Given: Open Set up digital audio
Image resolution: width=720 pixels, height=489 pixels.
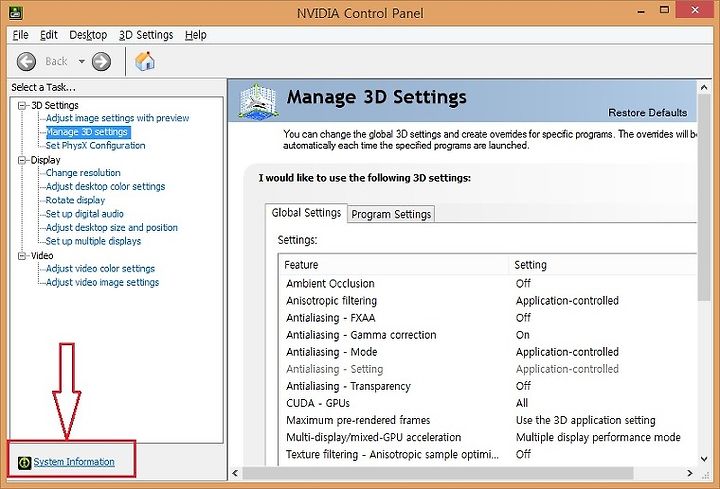Looking at the screenshot, I should point(84,214).
